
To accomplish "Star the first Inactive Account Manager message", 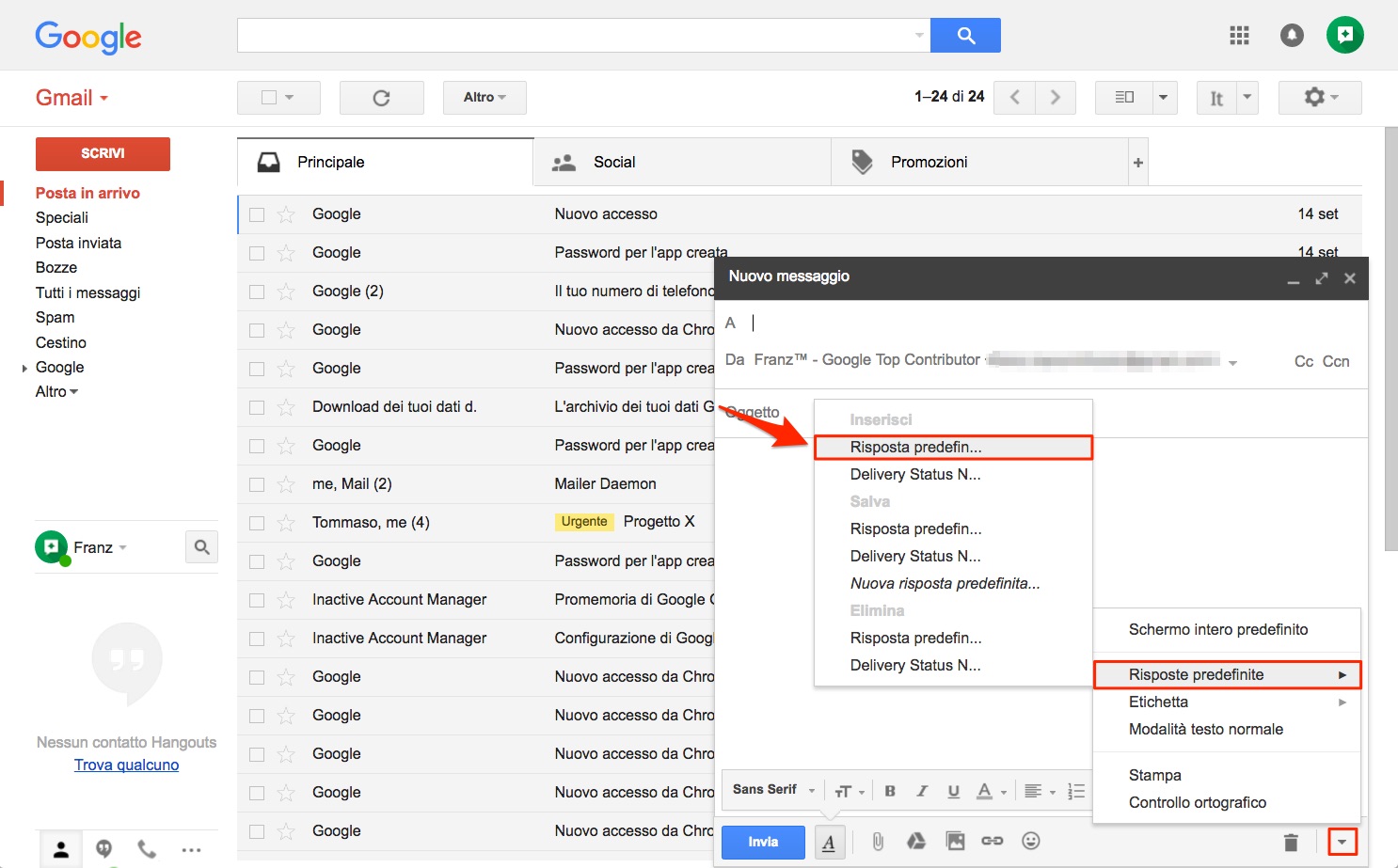I will pos(287,600).
